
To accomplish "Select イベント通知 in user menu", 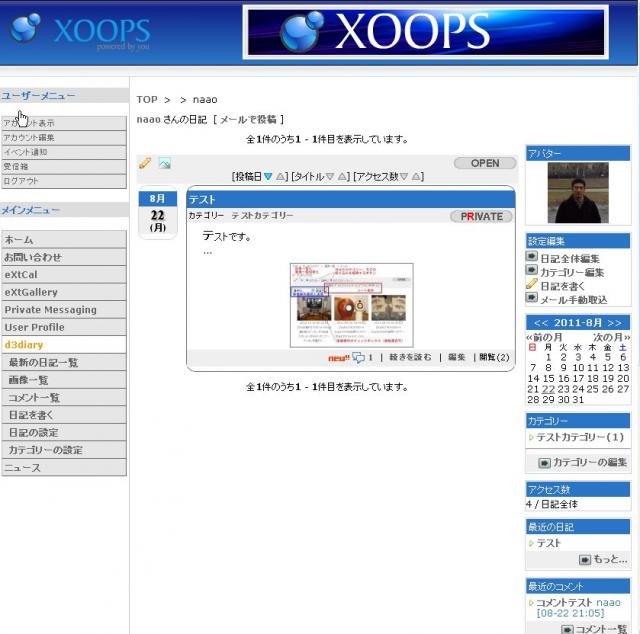I will click(x=64, y=152).
